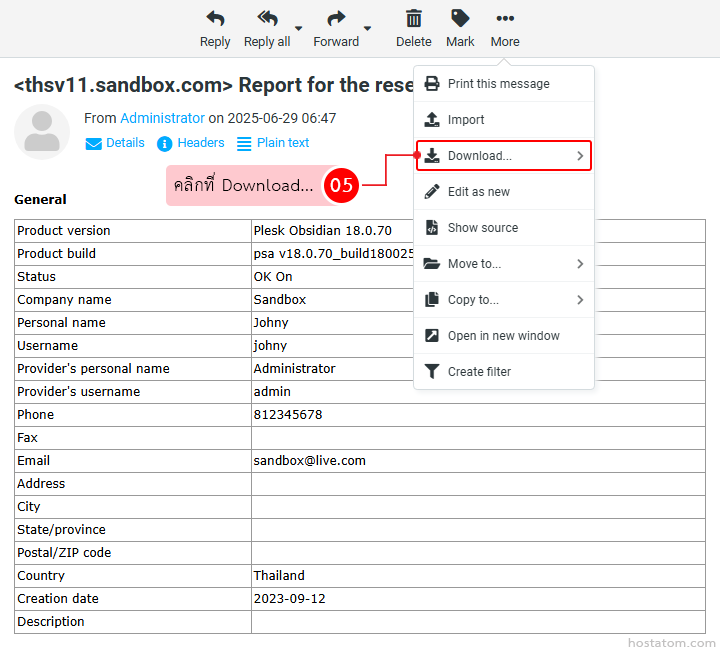This screenshot has width=720, height=651.
Task: Click the Forward arrow icon
Action: [x=336, y=19]
